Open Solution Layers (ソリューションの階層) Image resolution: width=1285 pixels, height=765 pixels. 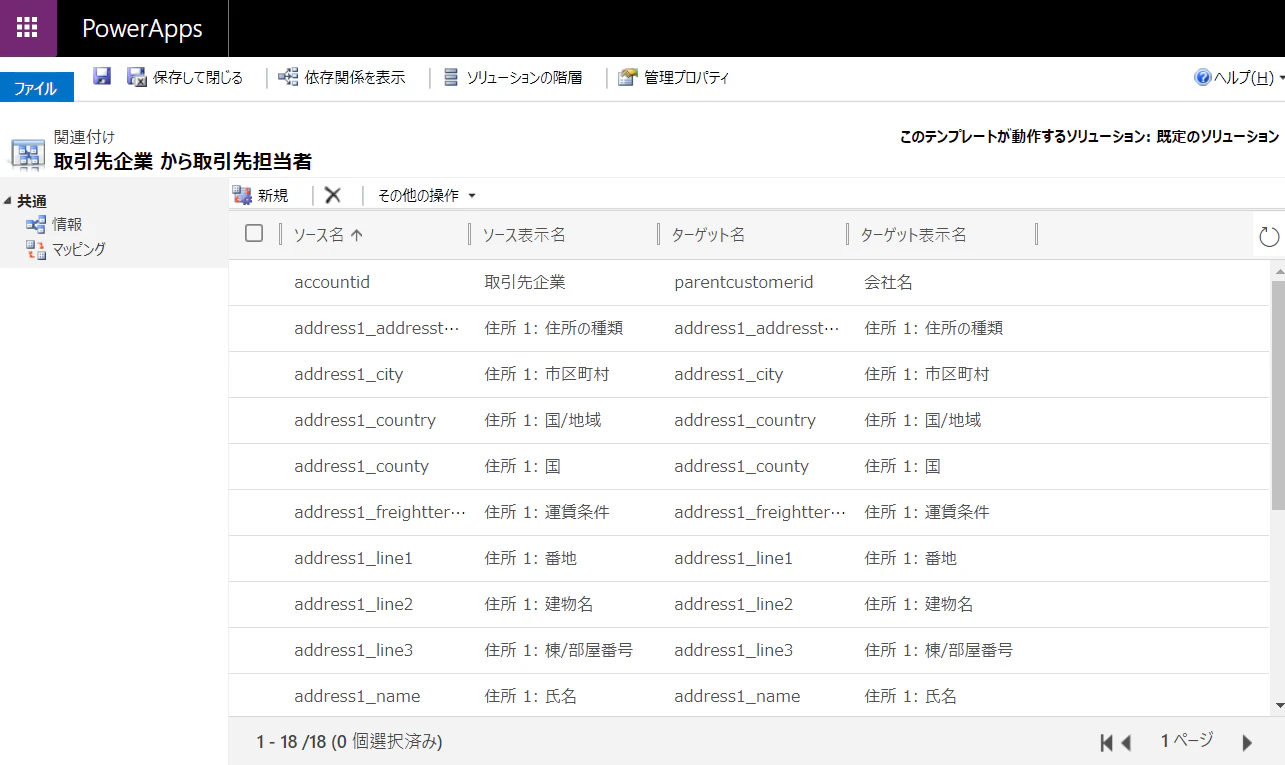(x=512, y=77)
